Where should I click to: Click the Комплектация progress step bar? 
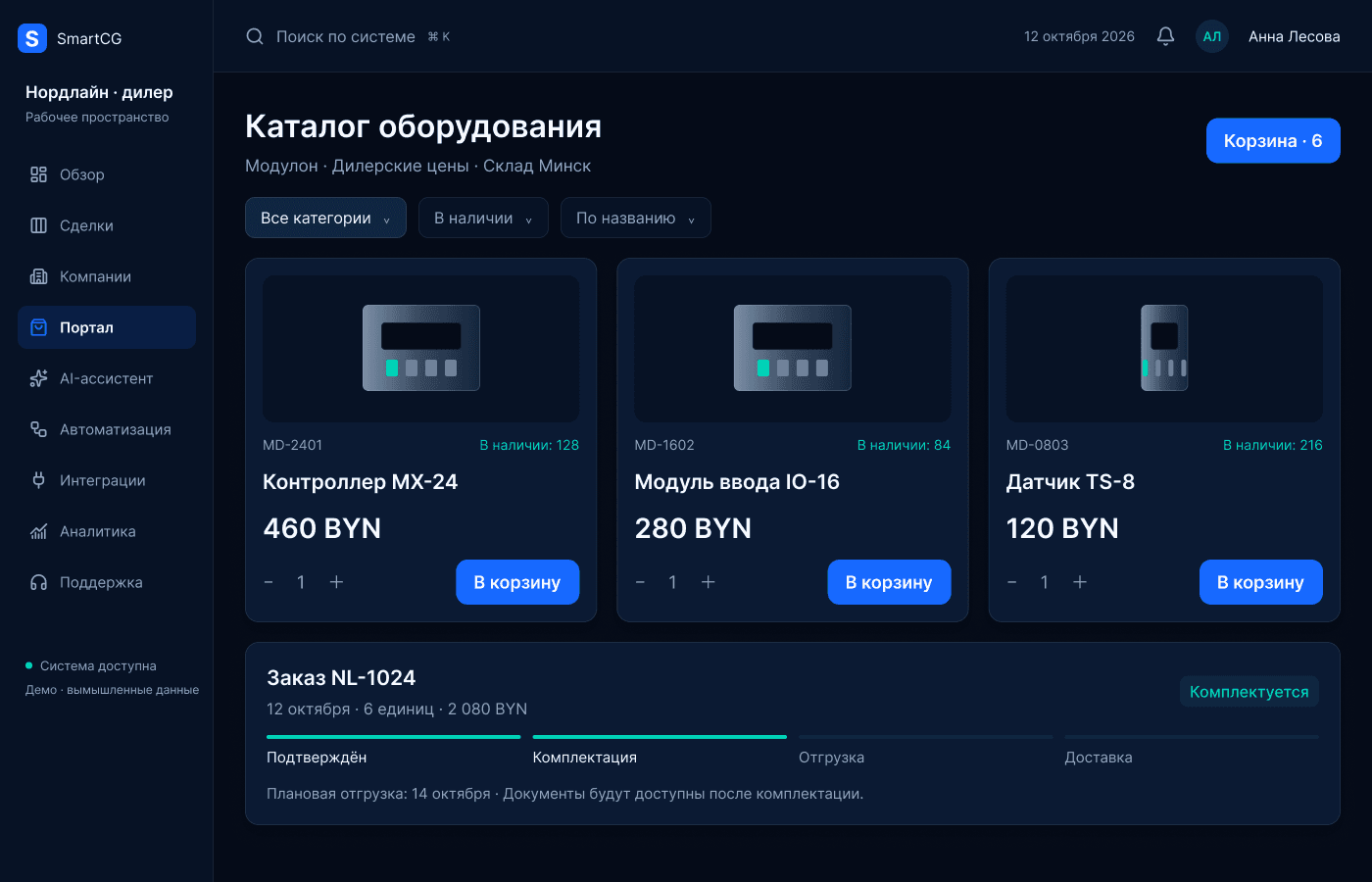click(x=660, y=737)
